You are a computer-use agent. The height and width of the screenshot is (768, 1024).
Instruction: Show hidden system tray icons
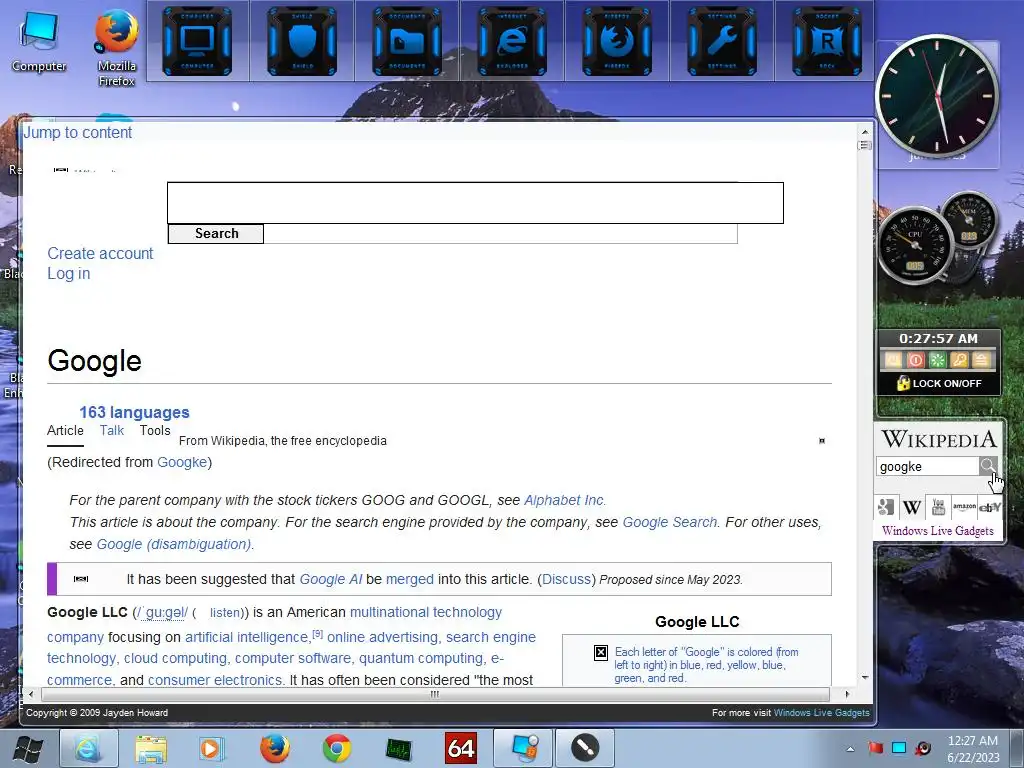click(x=850, y=749)
